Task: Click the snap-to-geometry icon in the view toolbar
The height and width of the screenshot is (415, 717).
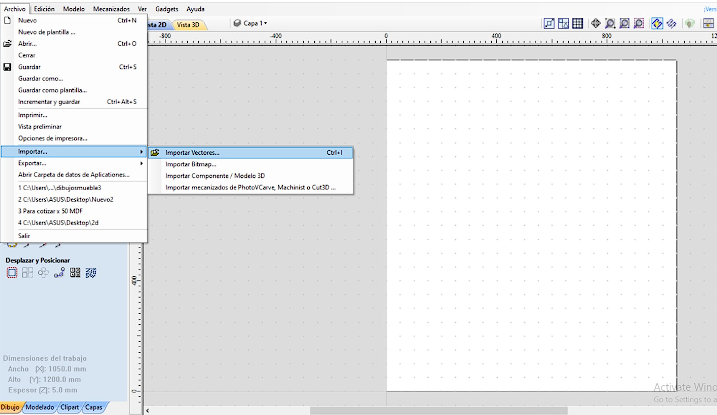Action: click(x=549, y=23)
